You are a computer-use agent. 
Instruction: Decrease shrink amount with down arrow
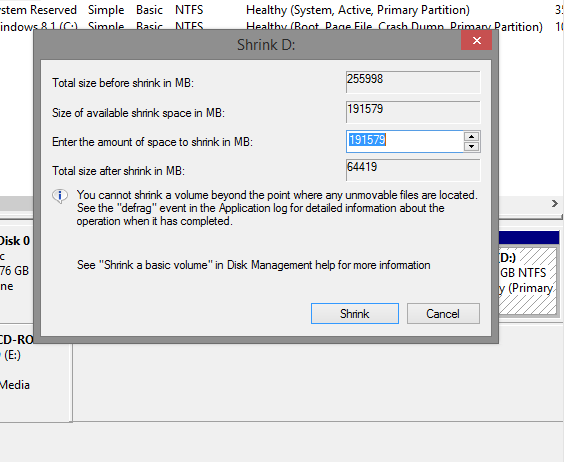pyautogui.click(x=472, y=146)
